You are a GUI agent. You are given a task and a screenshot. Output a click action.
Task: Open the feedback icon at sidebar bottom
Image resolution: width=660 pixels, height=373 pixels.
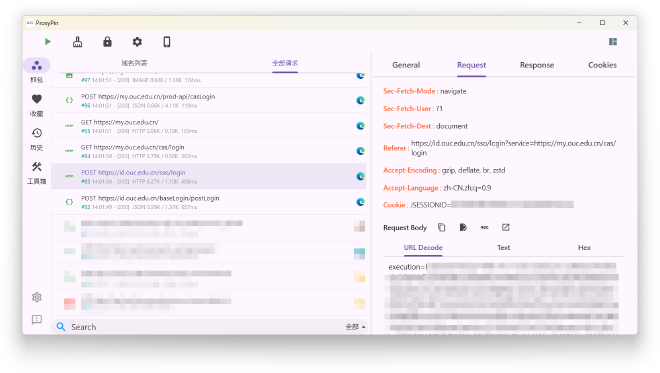[37, 320]
